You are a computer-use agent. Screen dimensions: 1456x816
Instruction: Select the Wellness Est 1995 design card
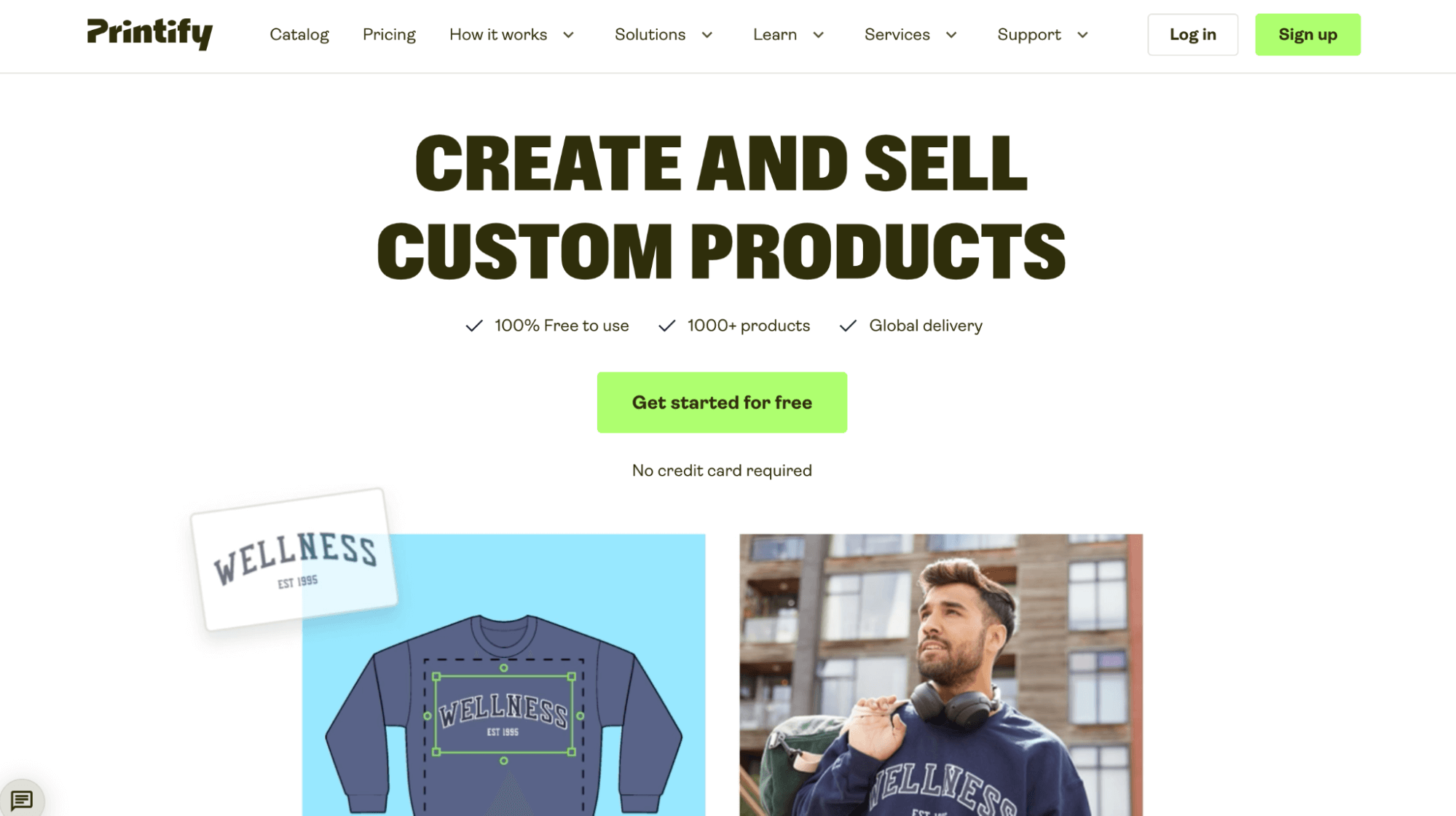click(x=294, y=560)
